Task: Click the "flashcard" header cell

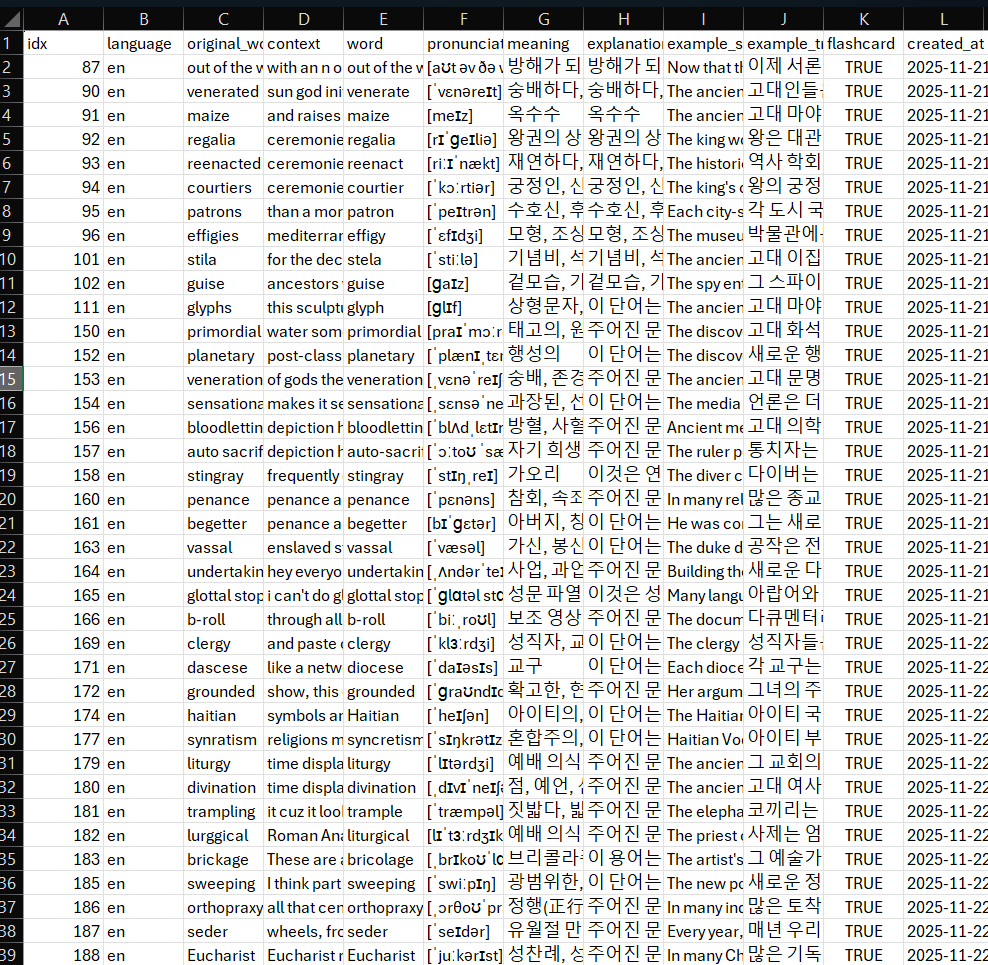Action: click(x=863, y=43)
